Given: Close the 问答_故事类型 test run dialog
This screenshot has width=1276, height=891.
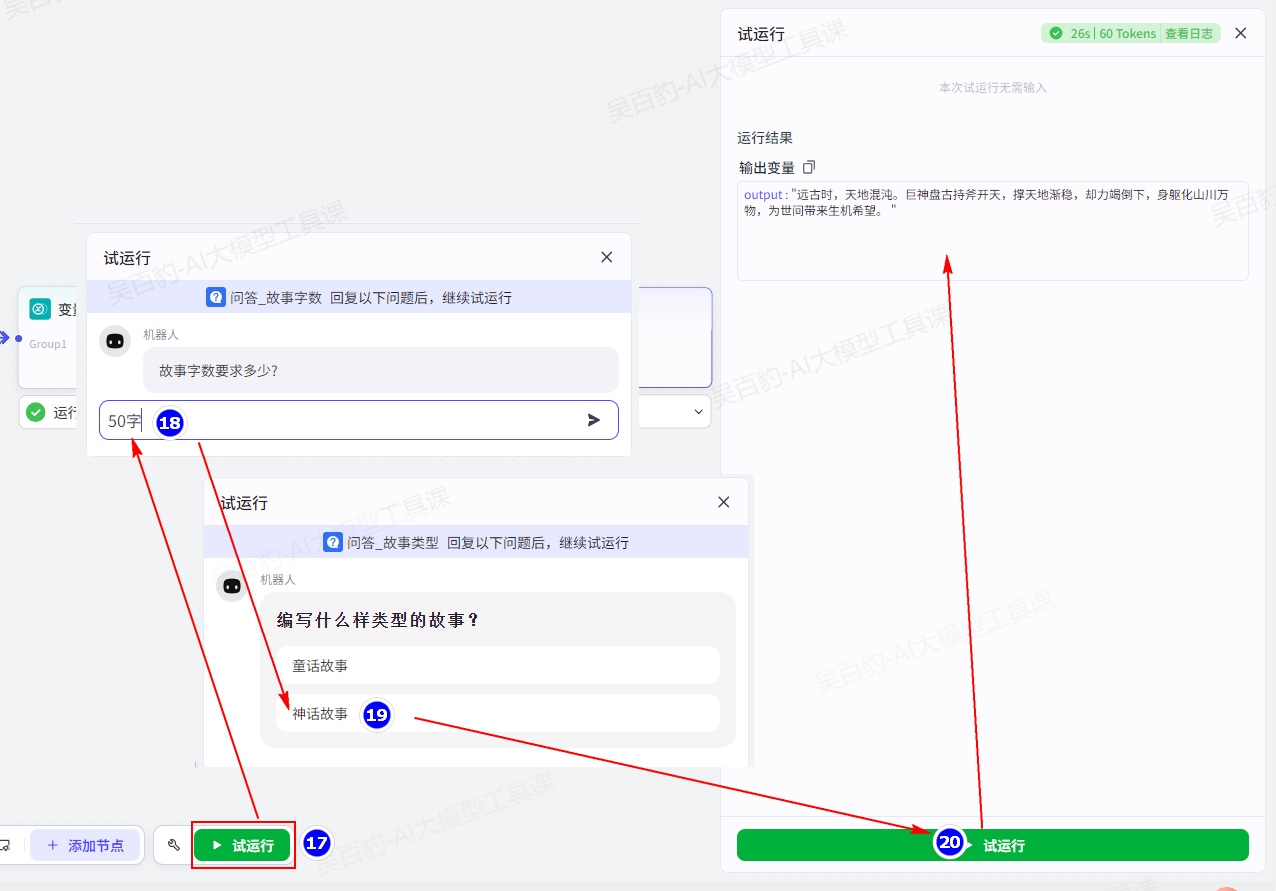Looking at the screenshot, I should [724, 502].
